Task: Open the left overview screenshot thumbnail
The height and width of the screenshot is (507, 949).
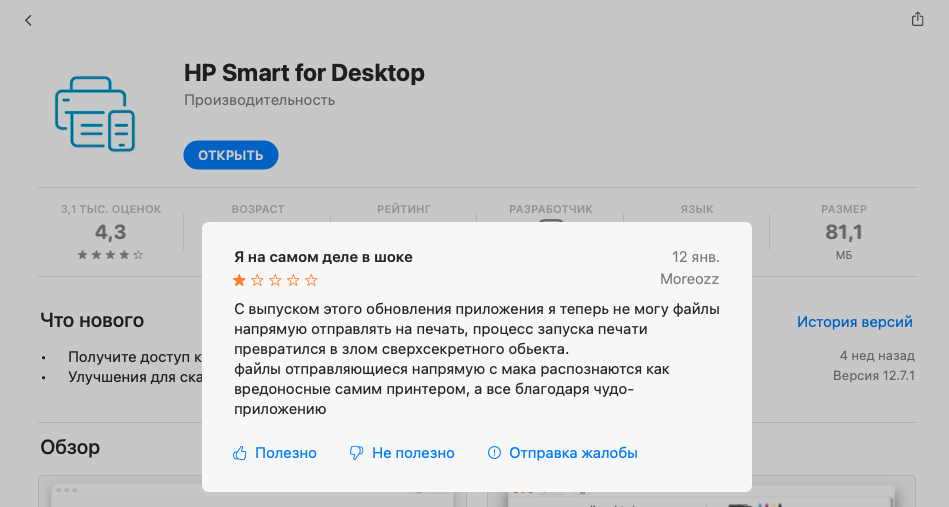Action: [252, 492]
